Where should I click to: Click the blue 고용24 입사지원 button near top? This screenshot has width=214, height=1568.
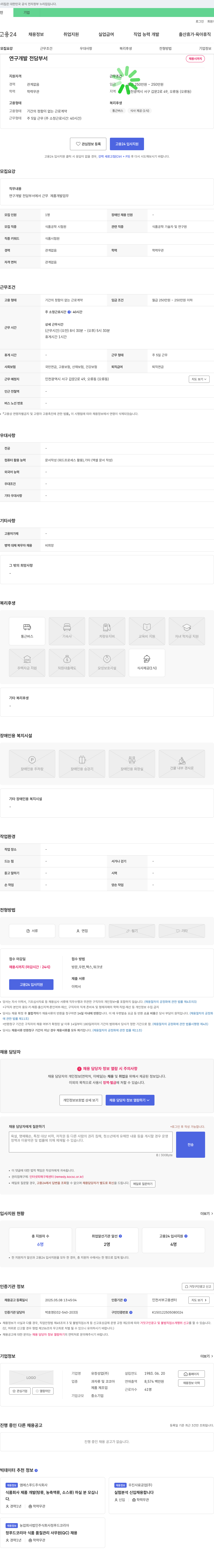click(127, 144)
